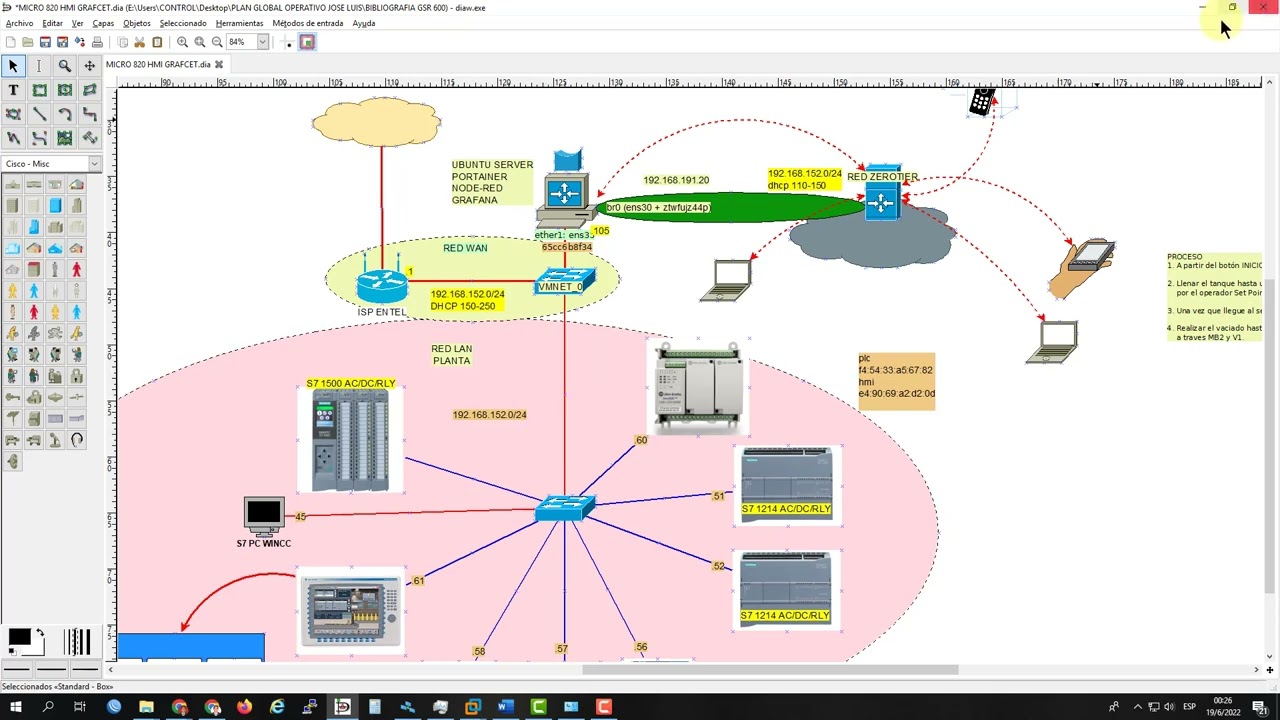
Task: Click the Export diagram icon
Action: click(79, 42)
